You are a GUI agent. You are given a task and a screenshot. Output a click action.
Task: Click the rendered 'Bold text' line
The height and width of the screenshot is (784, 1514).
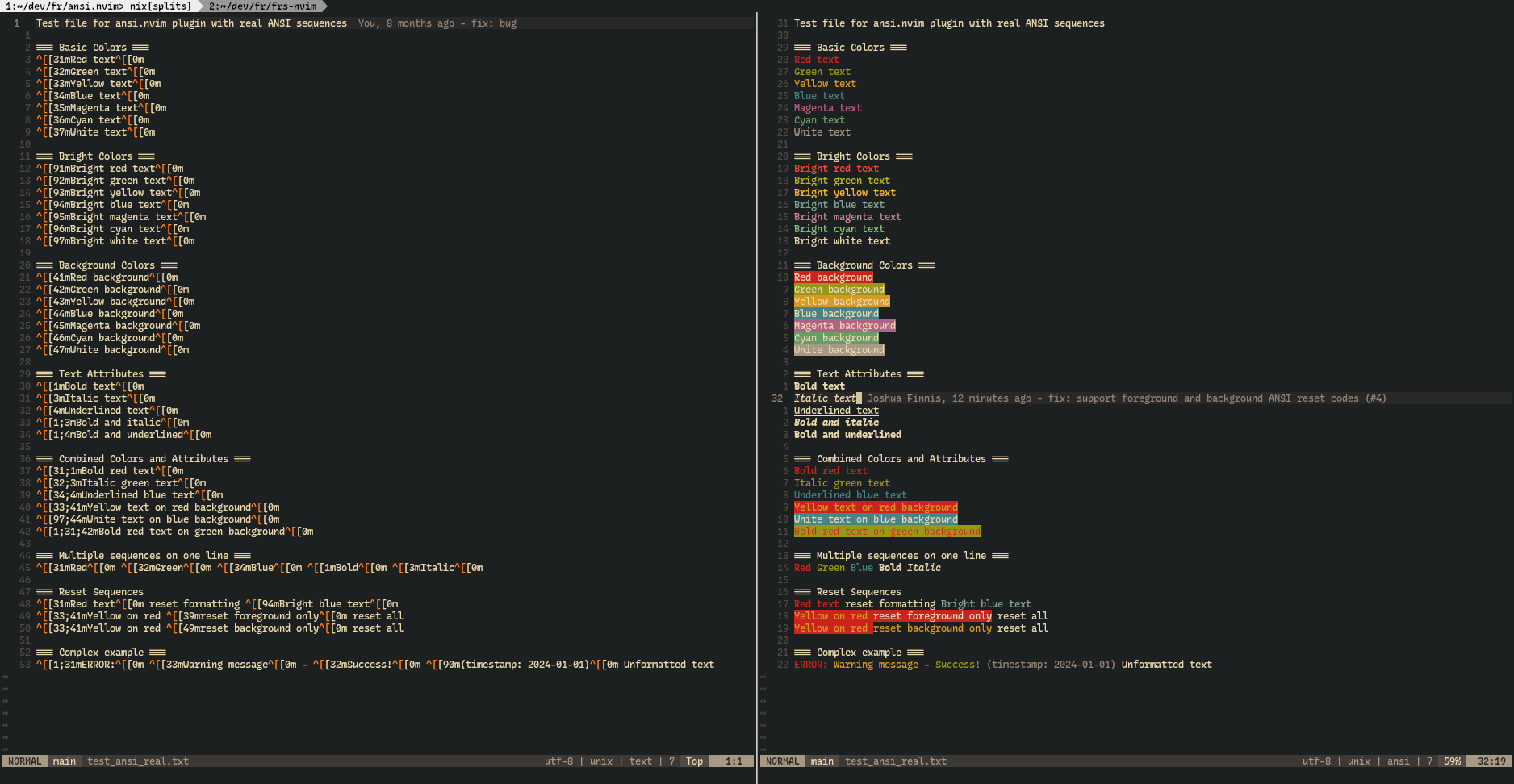pyautogui.click(x=819, y=386)
